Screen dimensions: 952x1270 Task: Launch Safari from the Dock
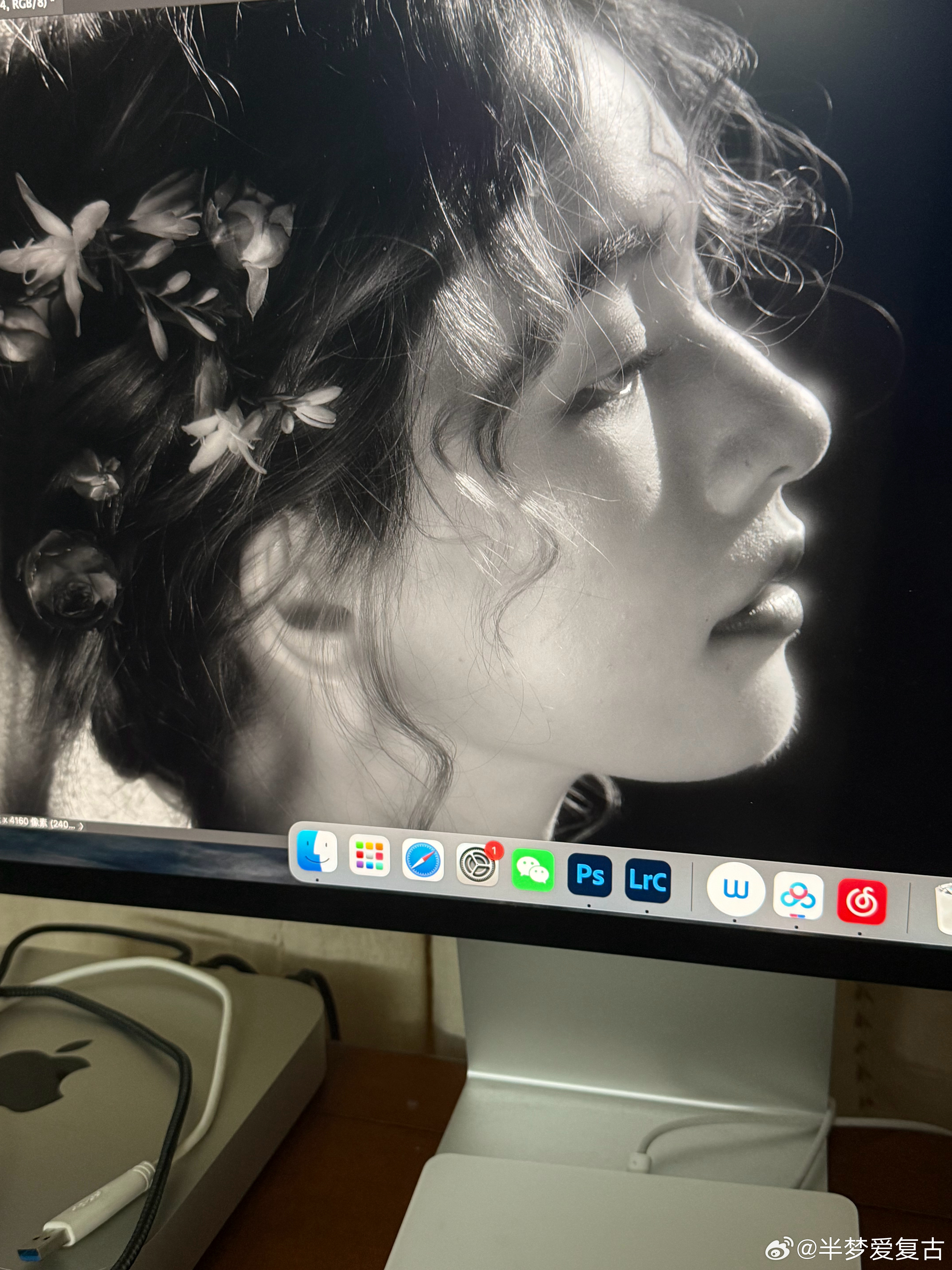click(x=423, y=860)
